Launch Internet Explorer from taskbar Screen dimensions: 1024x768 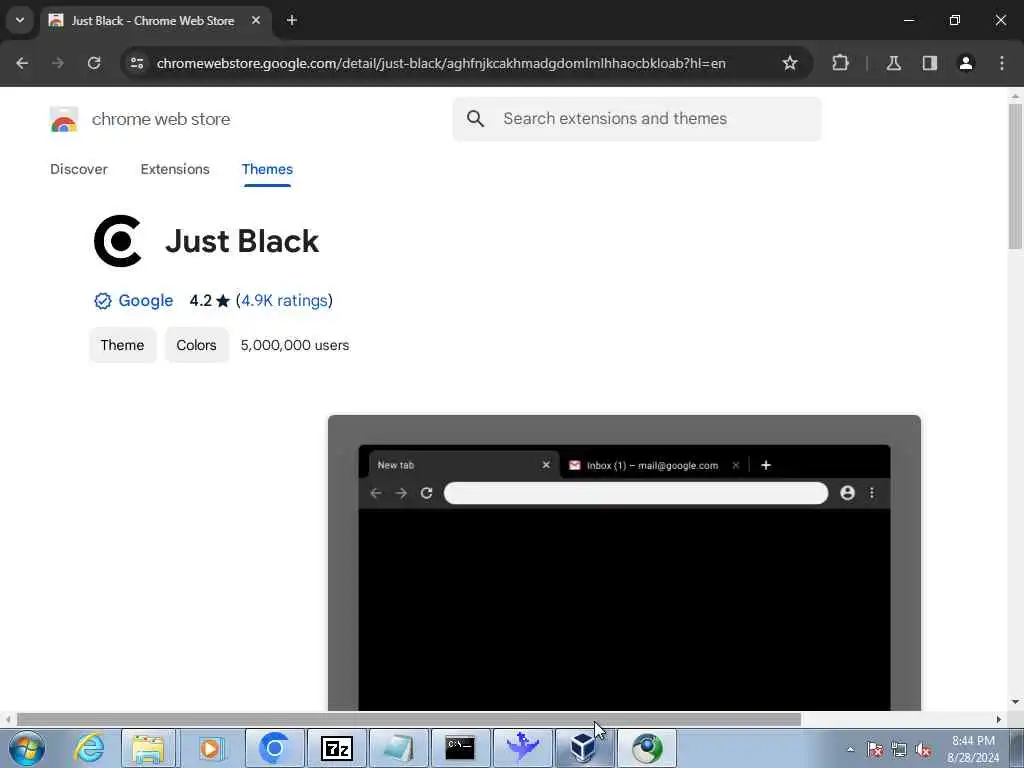click(89, 748)
